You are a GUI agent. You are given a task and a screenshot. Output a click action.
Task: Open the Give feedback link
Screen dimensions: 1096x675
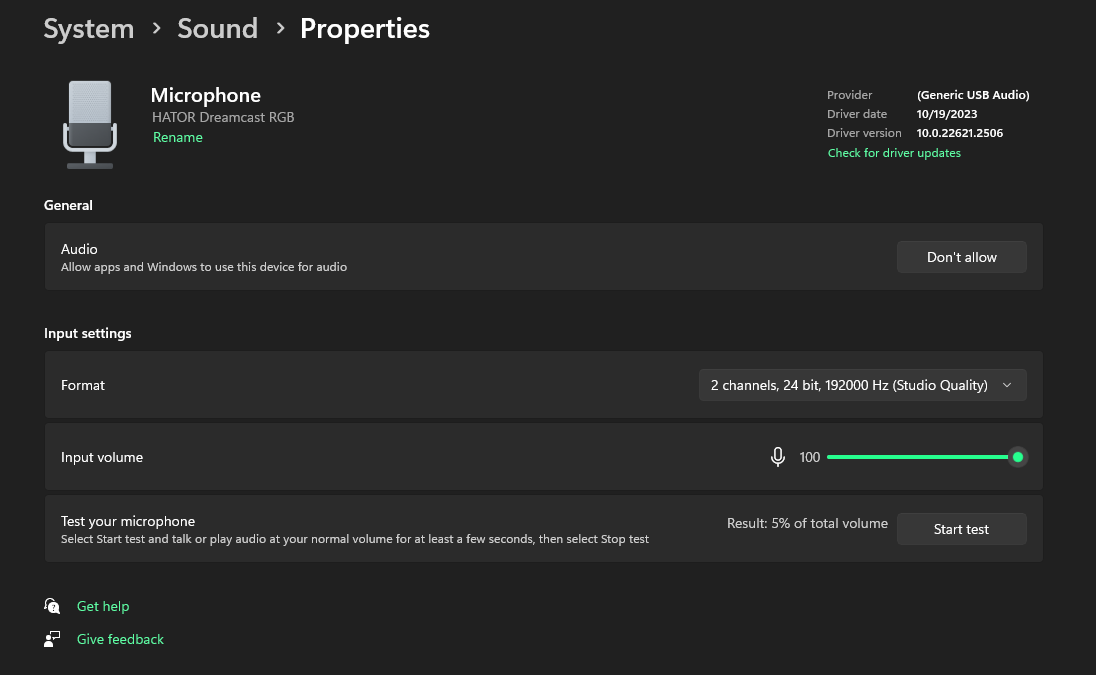coord(120,639)
